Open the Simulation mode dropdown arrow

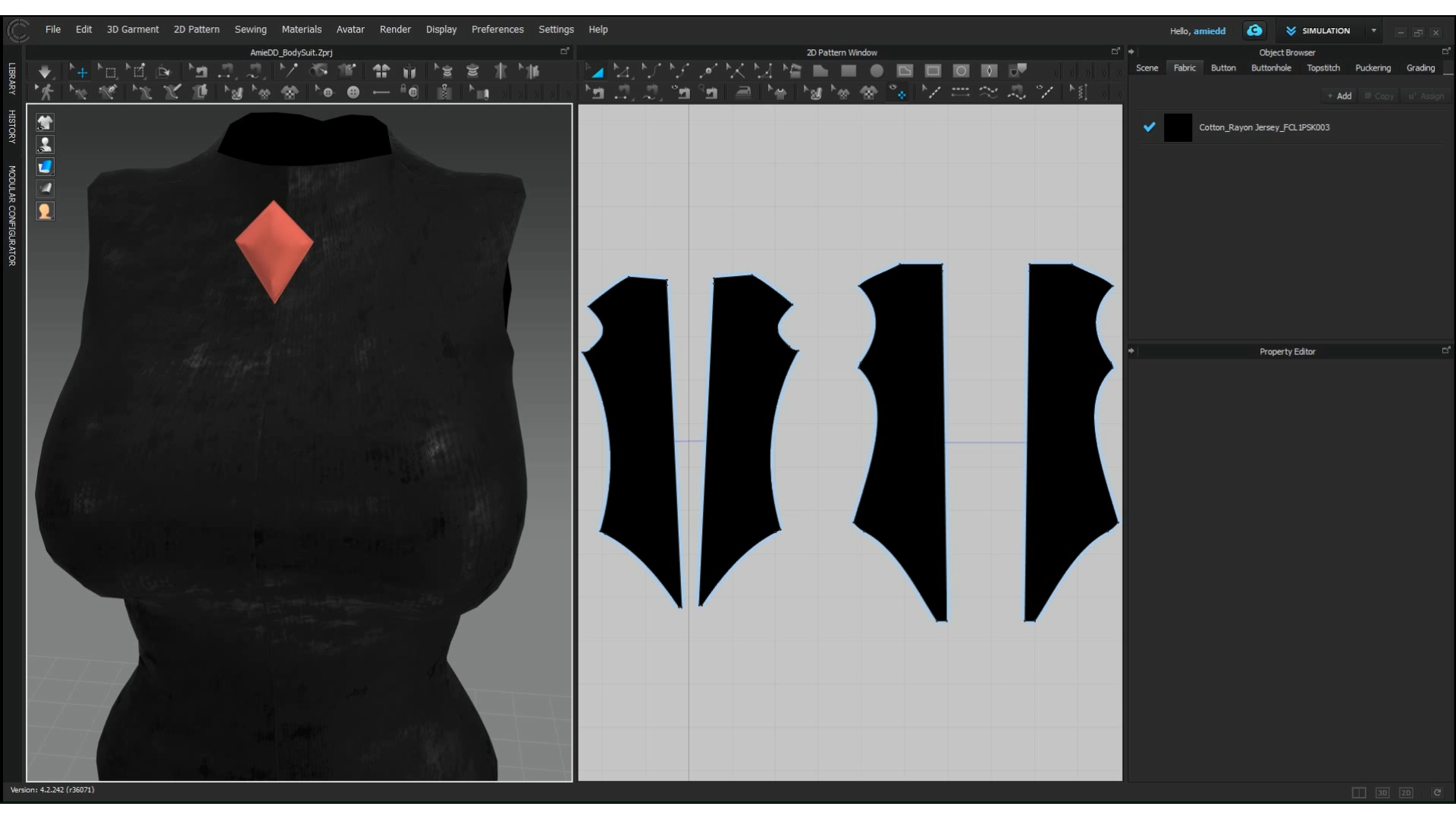pyautogui.click(x=1373, y=30)
